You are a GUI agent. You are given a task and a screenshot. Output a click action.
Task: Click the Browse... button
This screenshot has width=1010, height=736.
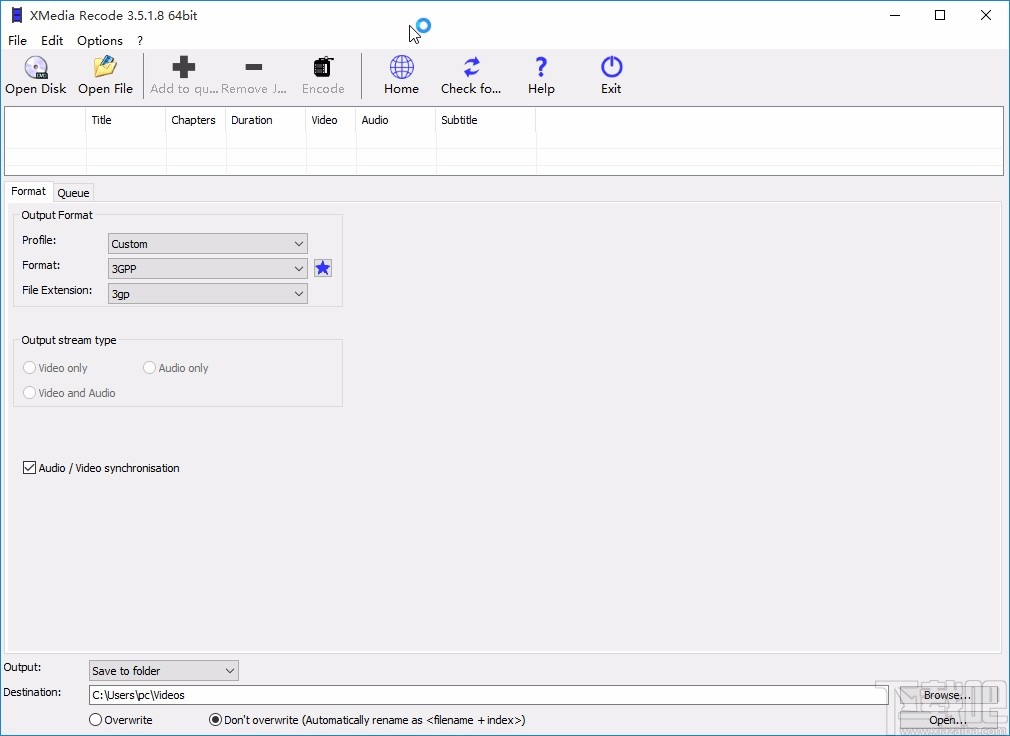947,695
